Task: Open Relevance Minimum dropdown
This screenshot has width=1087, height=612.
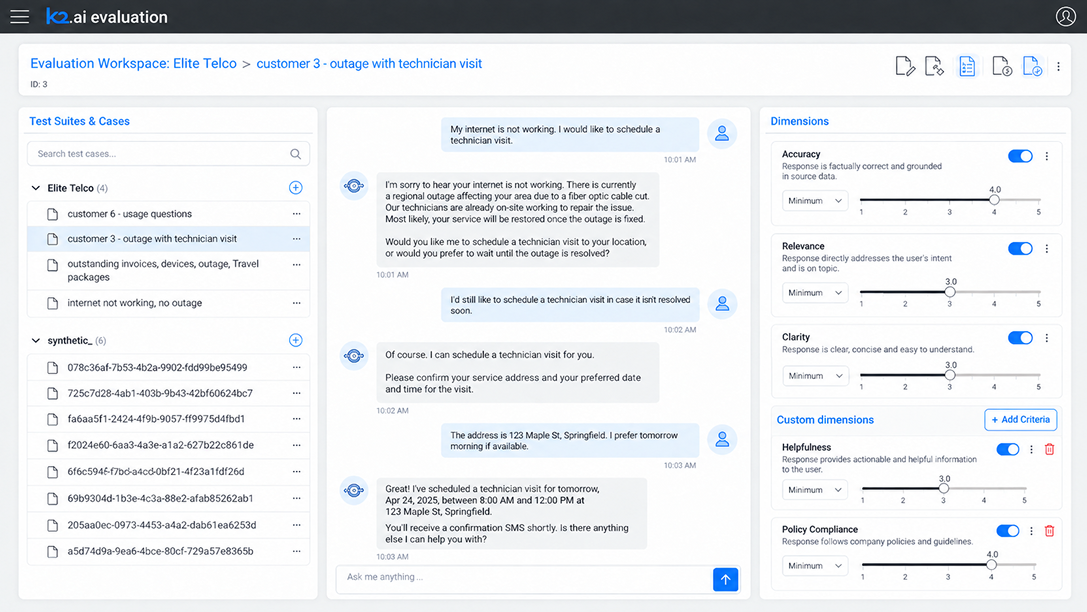Action: pos(815,293)
